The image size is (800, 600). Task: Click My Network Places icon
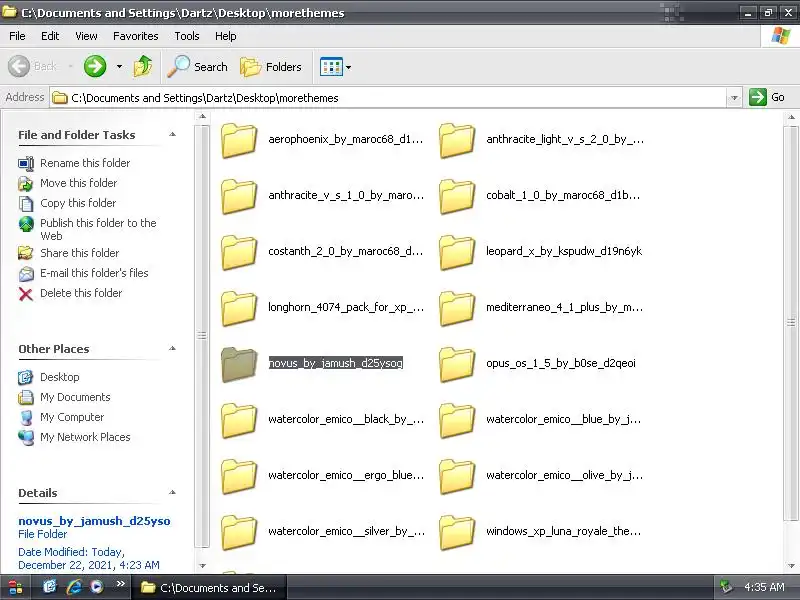coord(26,438)
